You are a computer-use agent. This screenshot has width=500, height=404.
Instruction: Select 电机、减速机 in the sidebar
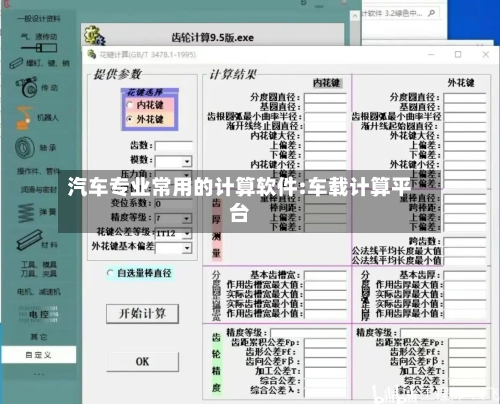(39, 292)
